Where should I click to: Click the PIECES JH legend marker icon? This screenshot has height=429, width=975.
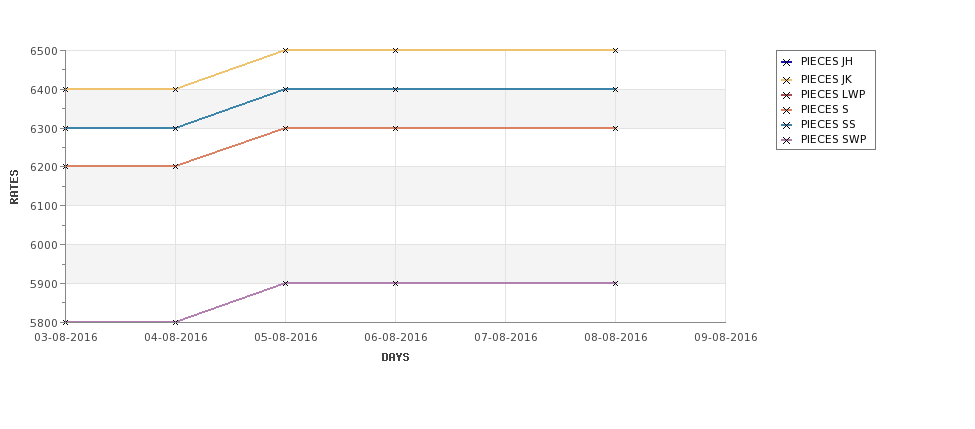point(787,62)
